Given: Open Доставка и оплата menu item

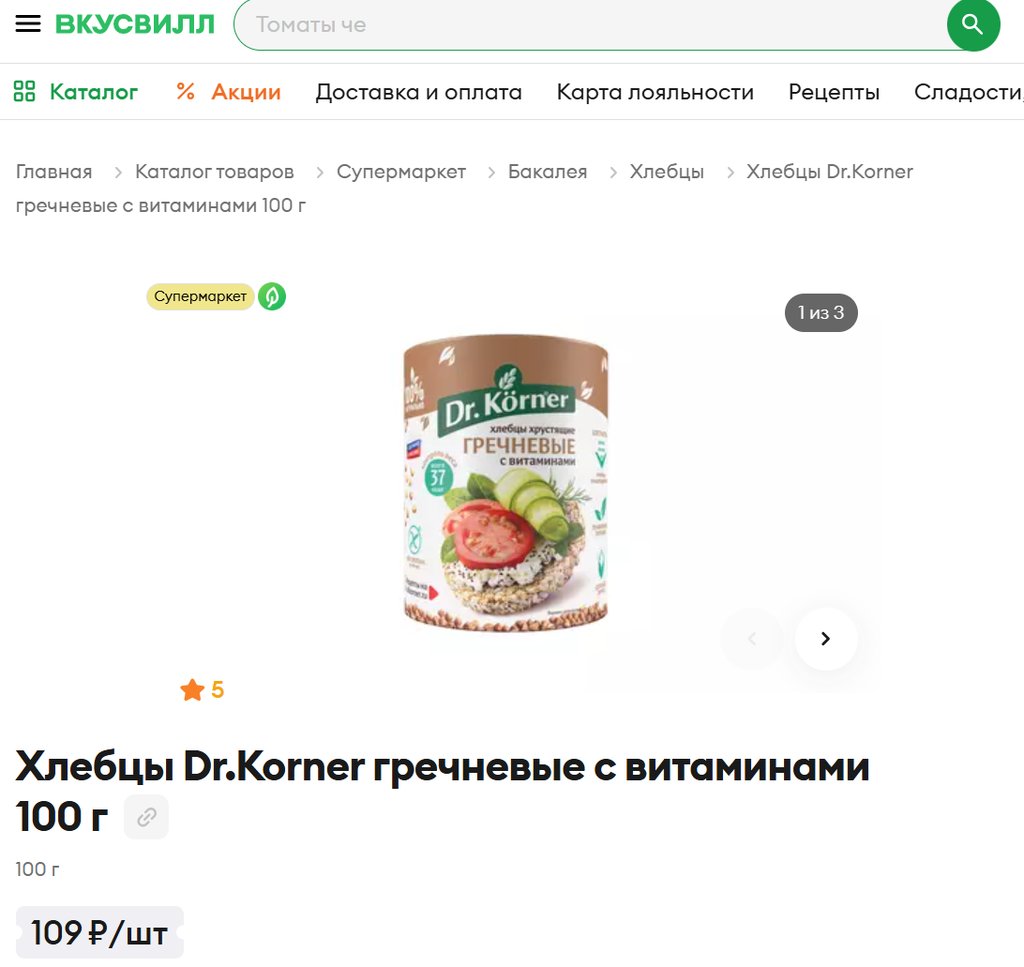Looking at the screenshot, I should pyautogui.click(x=419, y=92).
